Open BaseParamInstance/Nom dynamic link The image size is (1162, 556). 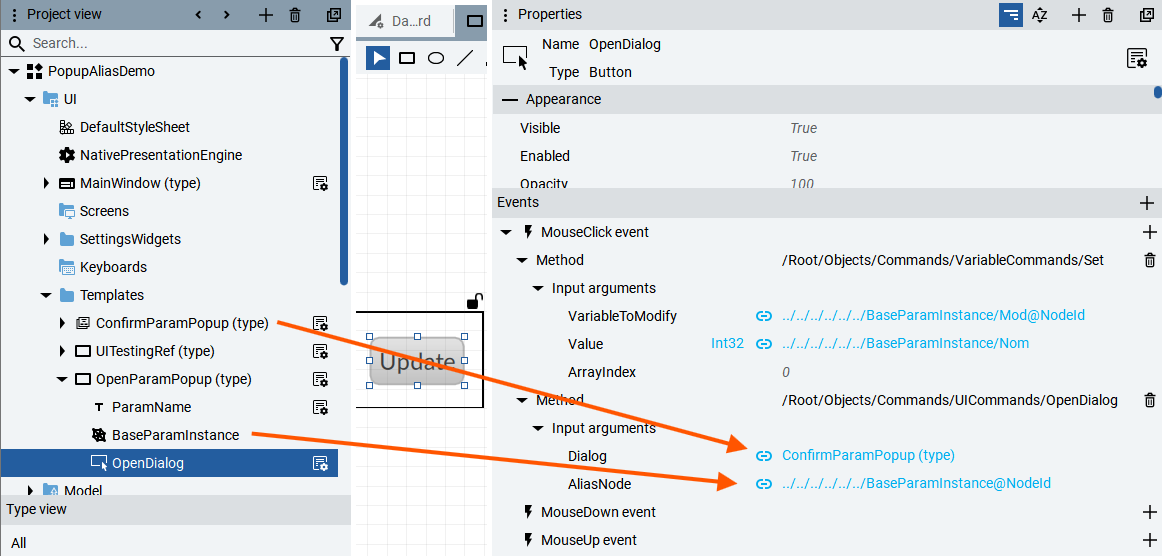[x=906, y=344]
